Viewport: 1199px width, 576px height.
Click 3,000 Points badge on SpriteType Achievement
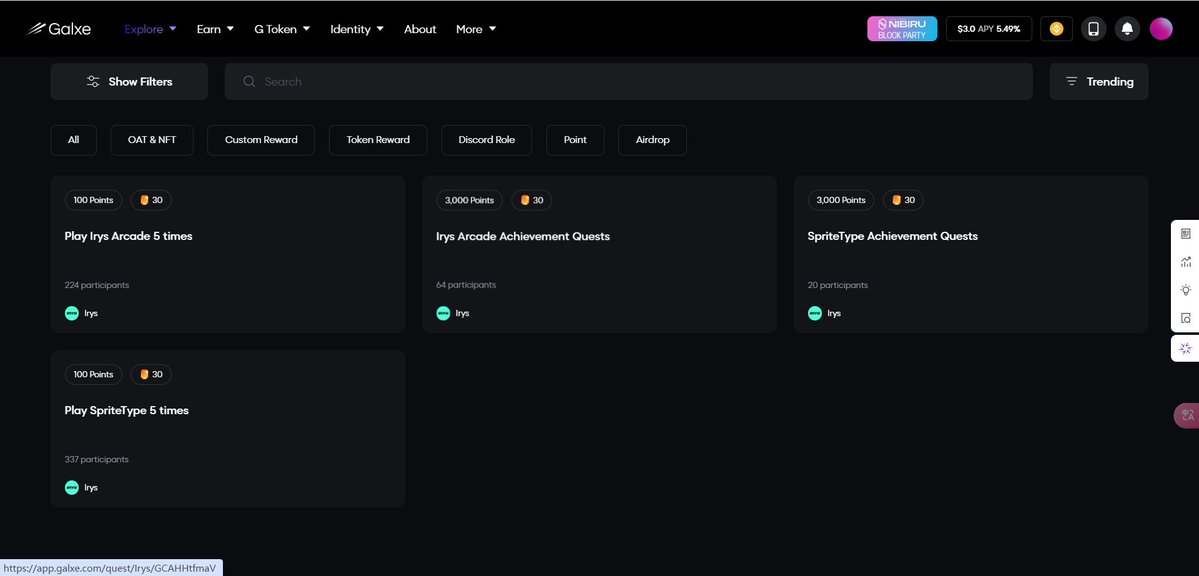point(841,200)
